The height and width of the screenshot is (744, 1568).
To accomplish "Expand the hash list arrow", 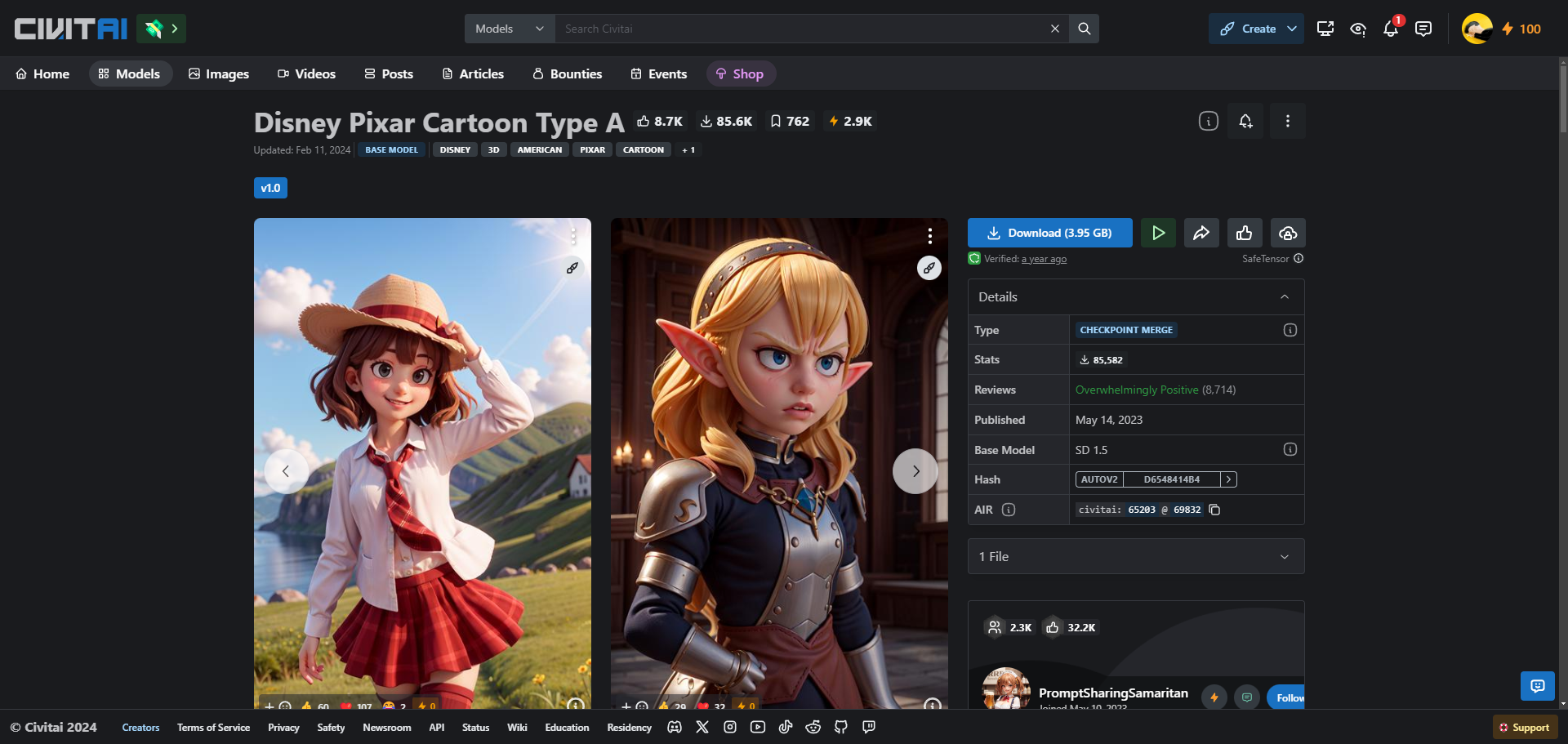I will [x=1228, y=479].
